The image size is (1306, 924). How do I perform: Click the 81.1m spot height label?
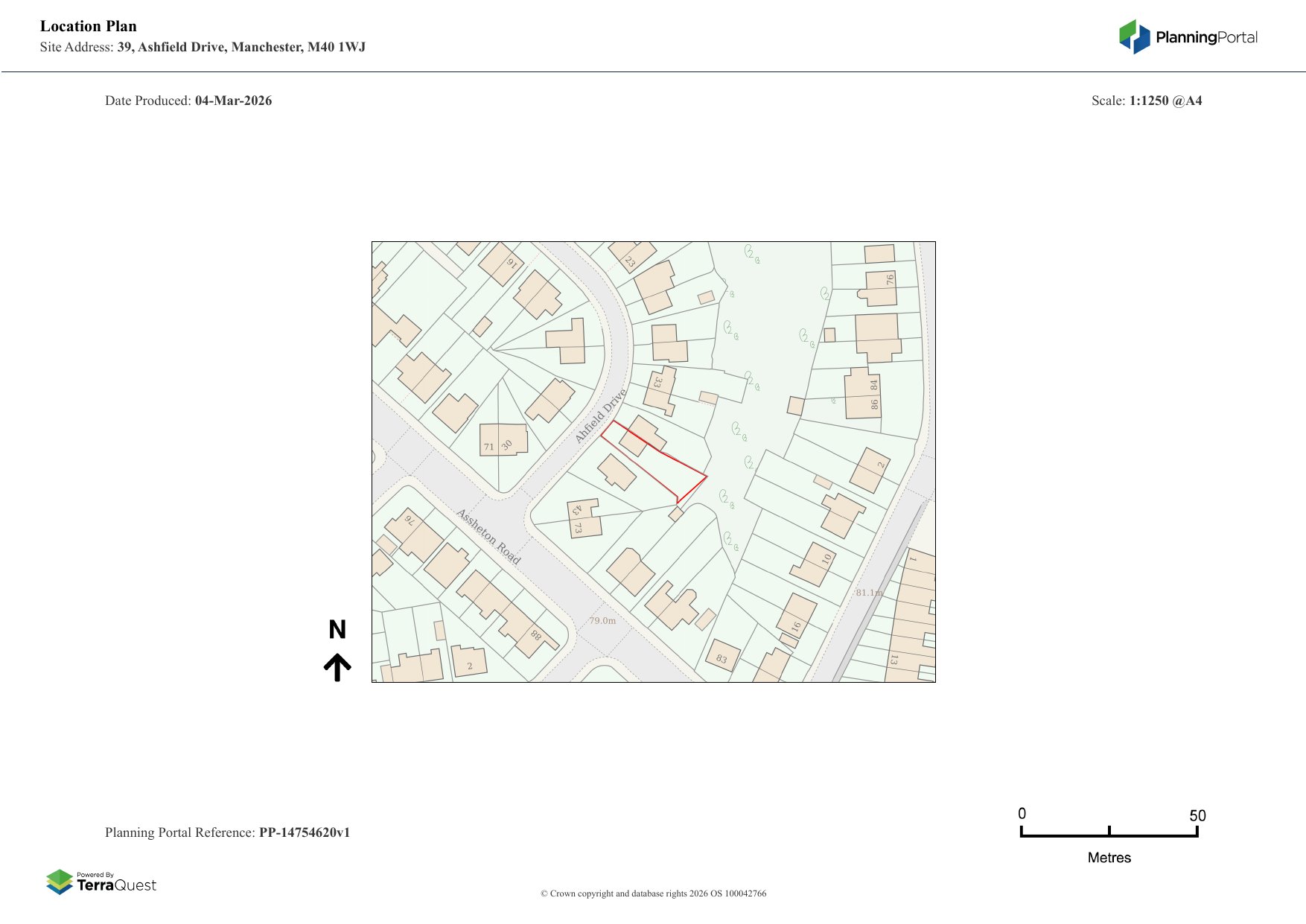(x=868, y=593)
